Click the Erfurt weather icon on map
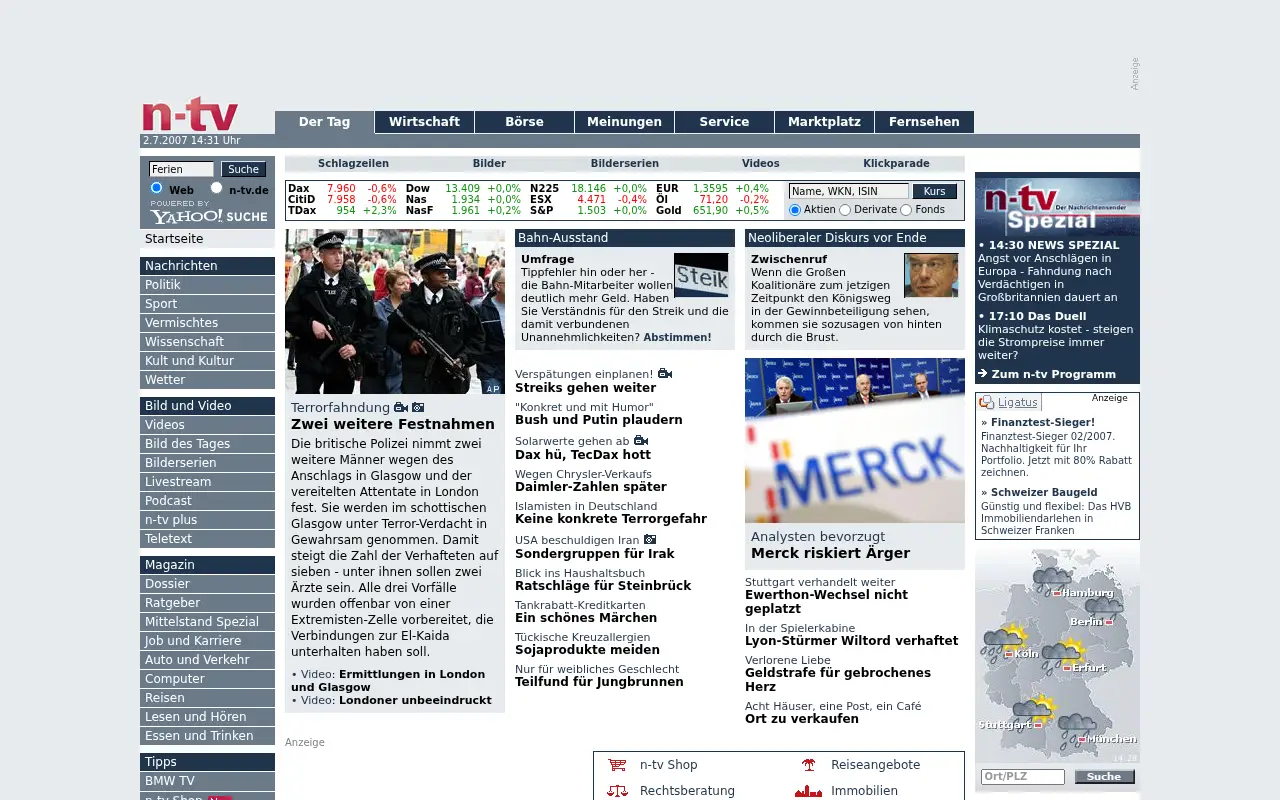Viewport: 1280px width, 800px height. [1061, 654]
